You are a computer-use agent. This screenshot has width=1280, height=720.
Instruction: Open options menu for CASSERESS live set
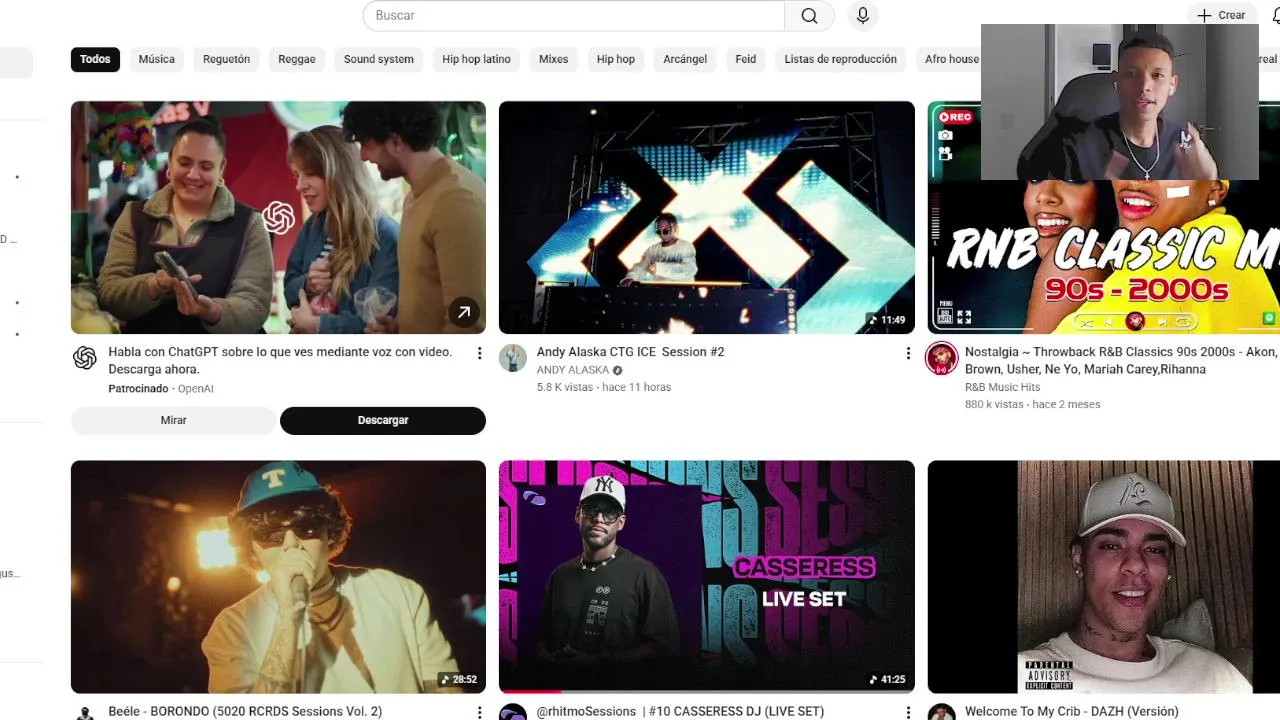click(907, 712)
